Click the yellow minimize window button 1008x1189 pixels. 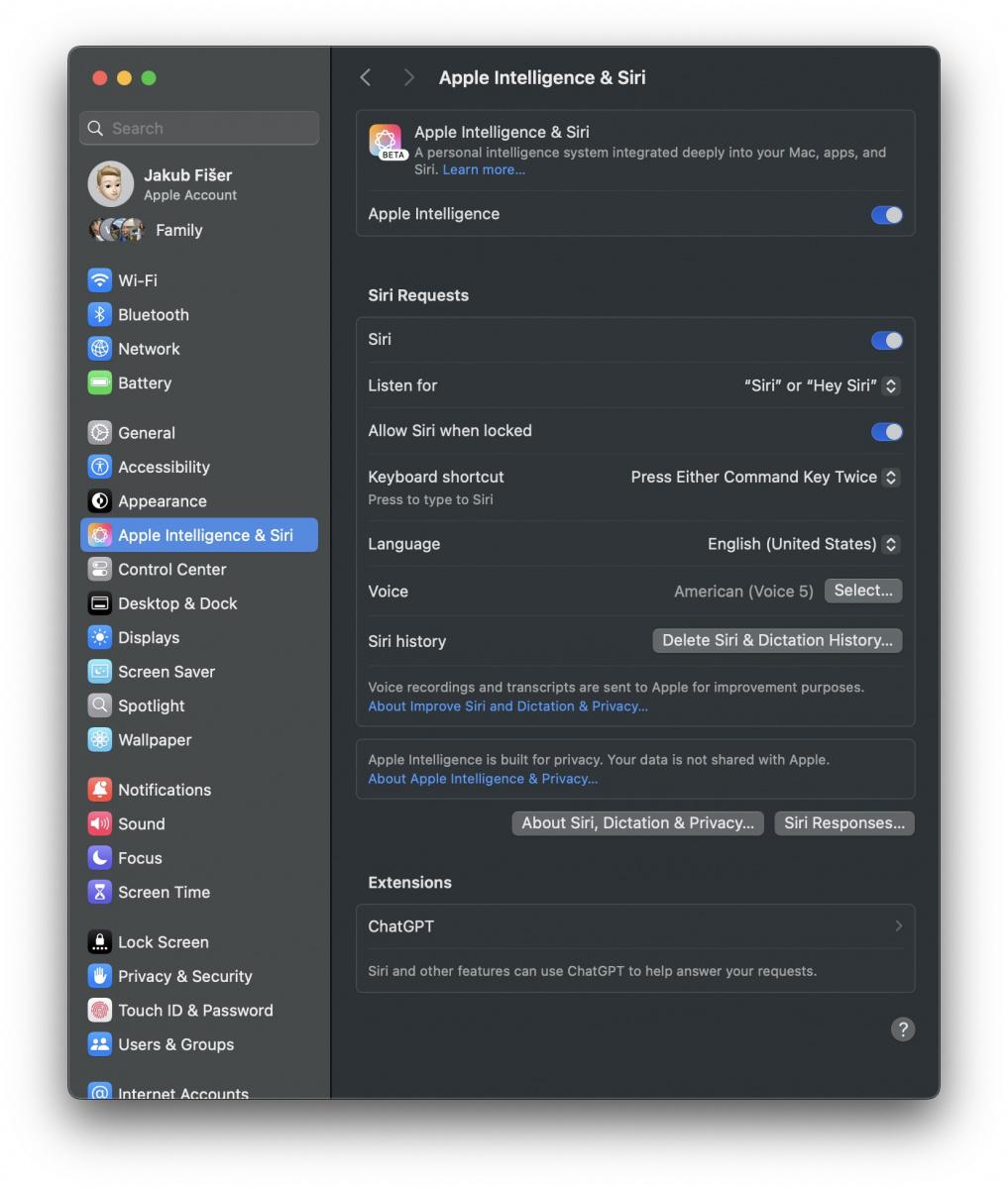pos(124,78)
